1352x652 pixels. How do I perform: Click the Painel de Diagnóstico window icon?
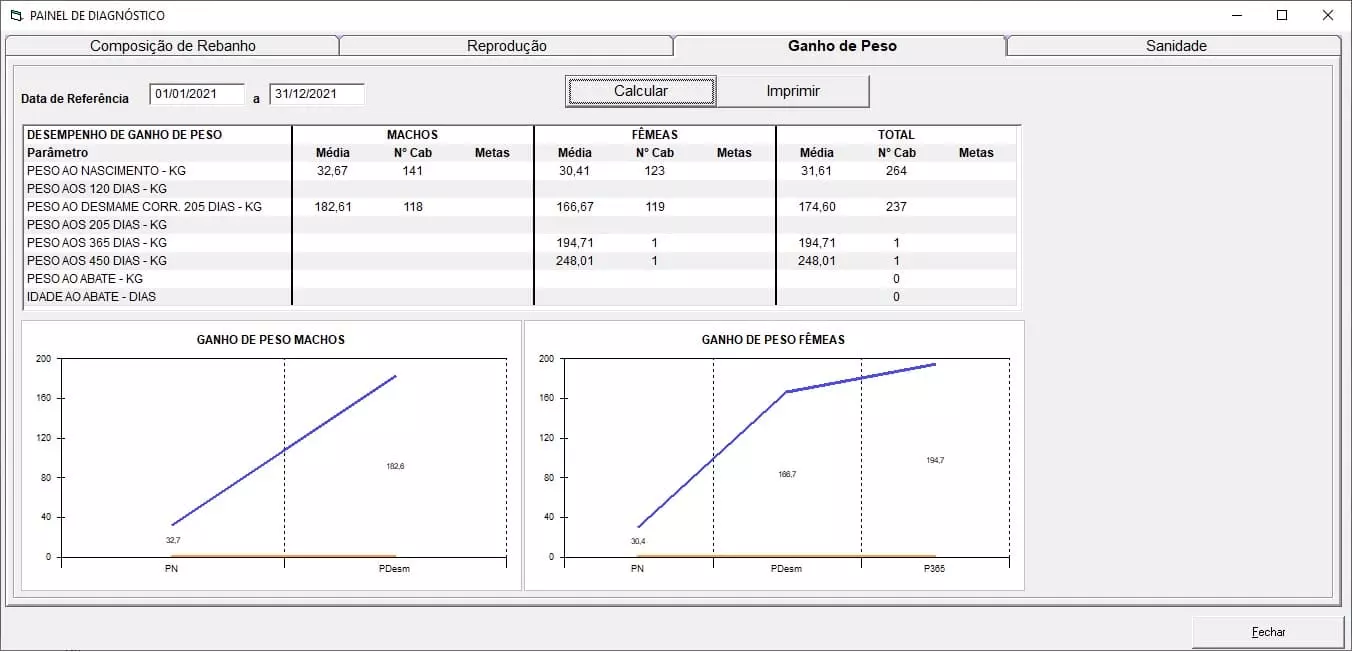[15, 16]
